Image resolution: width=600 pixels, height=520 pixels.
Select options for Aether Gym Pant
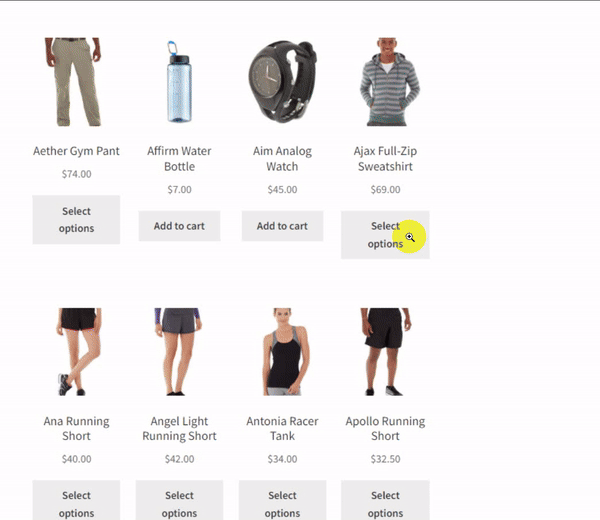(x=76, y=220)
